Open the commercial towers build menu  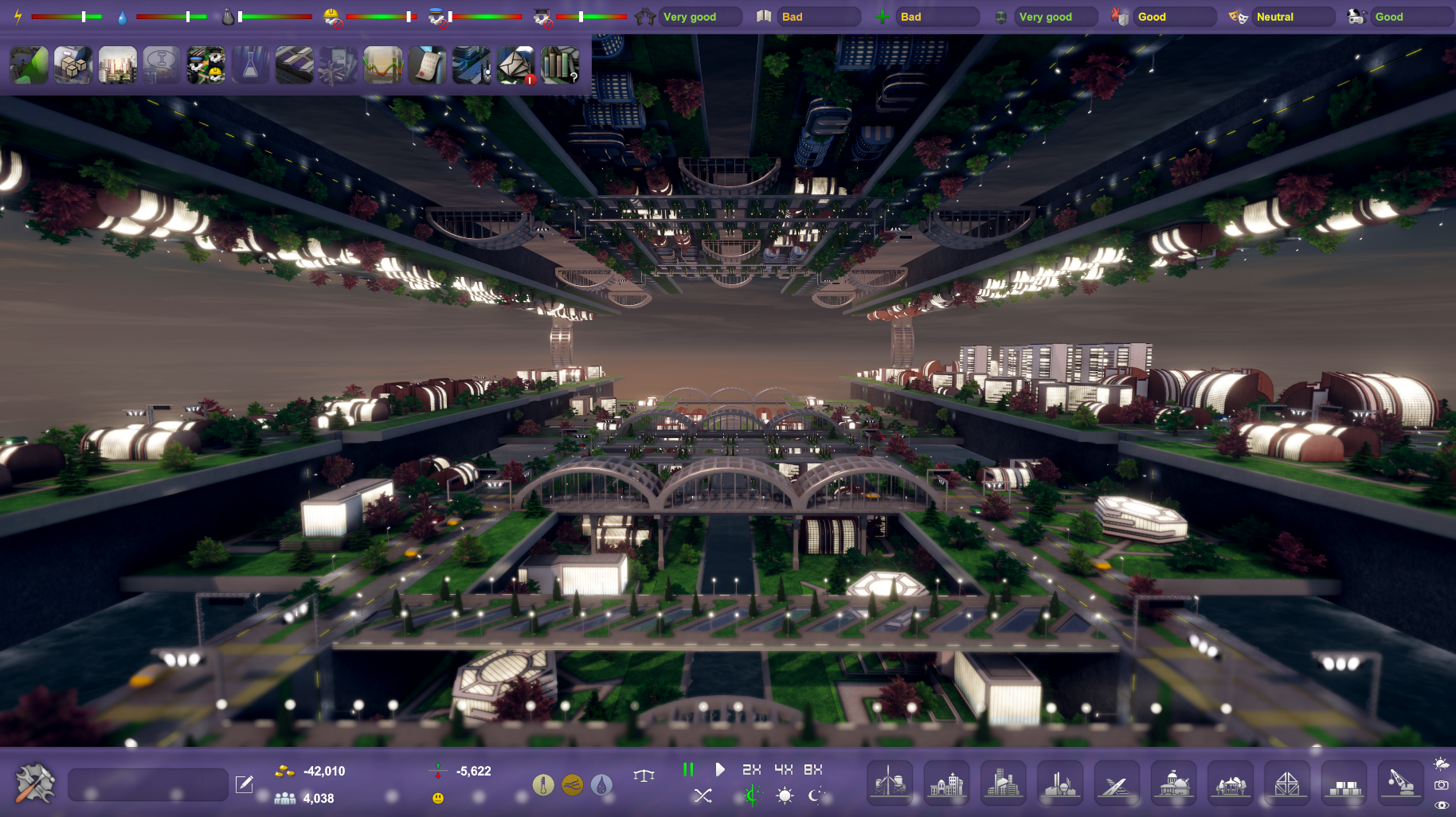pos(1003,784)
